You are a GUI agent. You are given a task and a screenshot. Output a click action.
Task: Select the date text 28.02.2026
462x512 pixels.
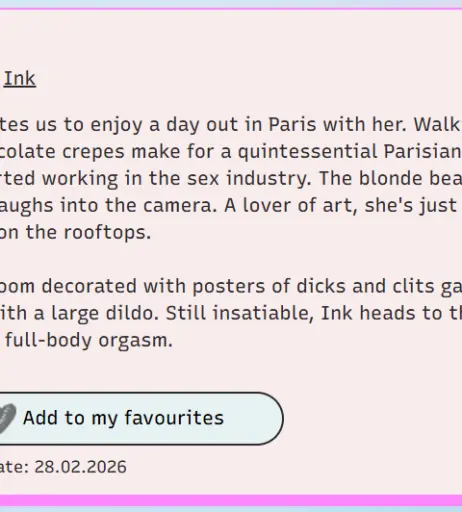[x=81, y=467]
